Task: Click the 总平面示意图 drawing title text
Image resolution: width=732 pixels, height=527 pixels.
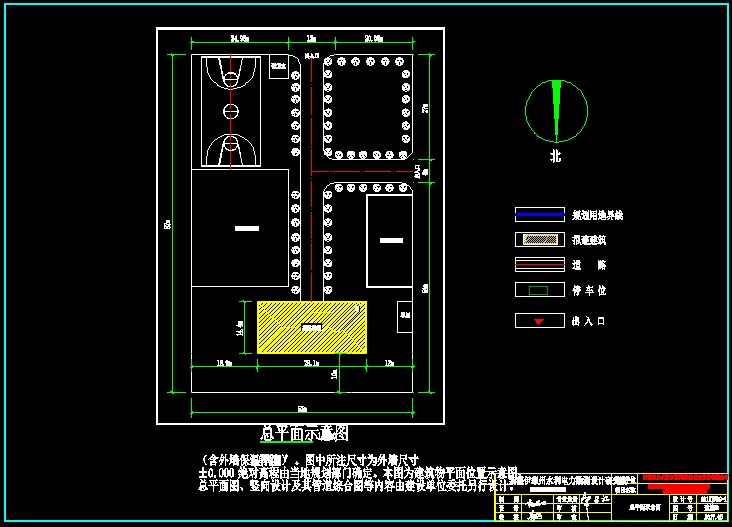Action: coord(304,434)
